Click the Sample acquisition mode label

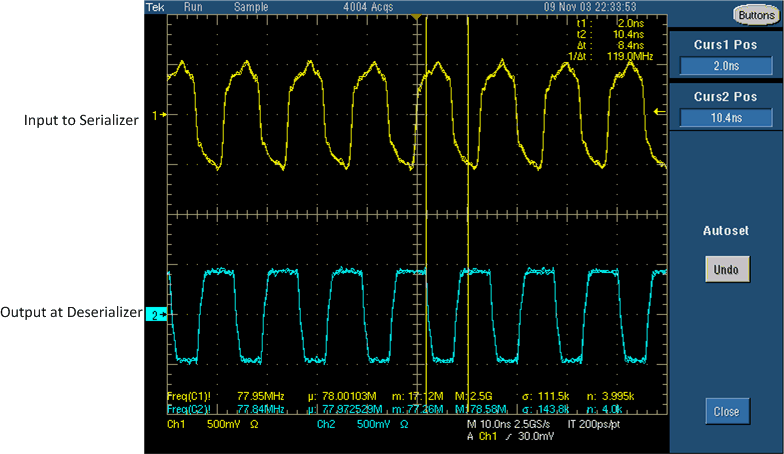[x=250, y=7]
